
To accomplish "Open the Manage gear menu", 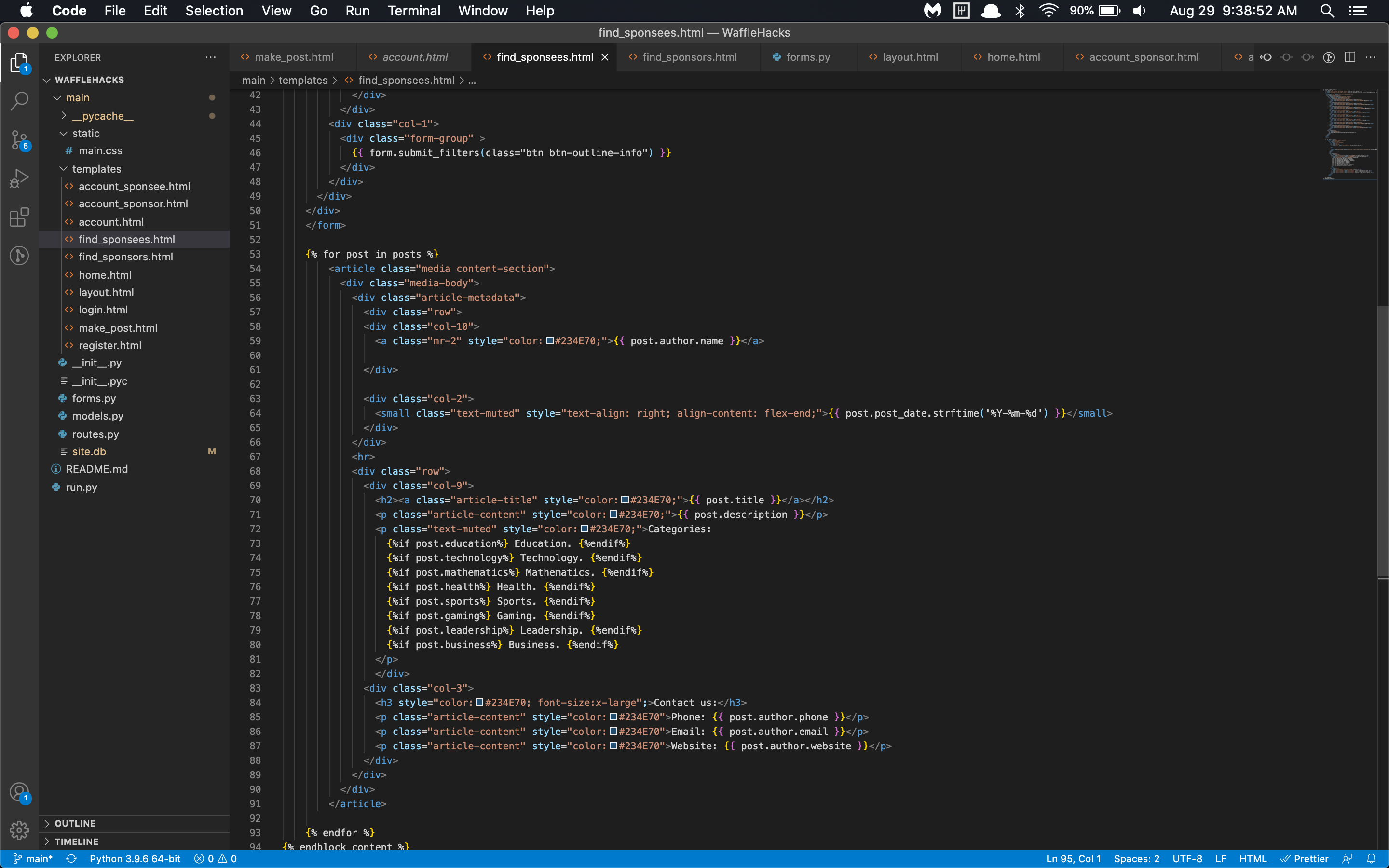I will (x=19, y=829).
